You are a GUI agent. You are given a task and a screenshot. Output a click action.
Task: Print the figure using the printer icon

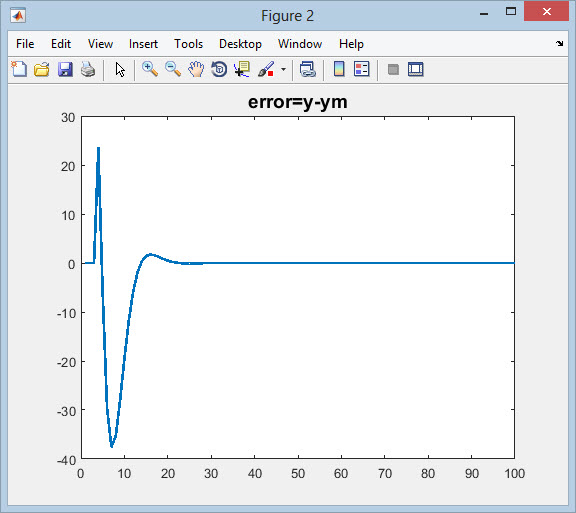[x=88, y=69]
